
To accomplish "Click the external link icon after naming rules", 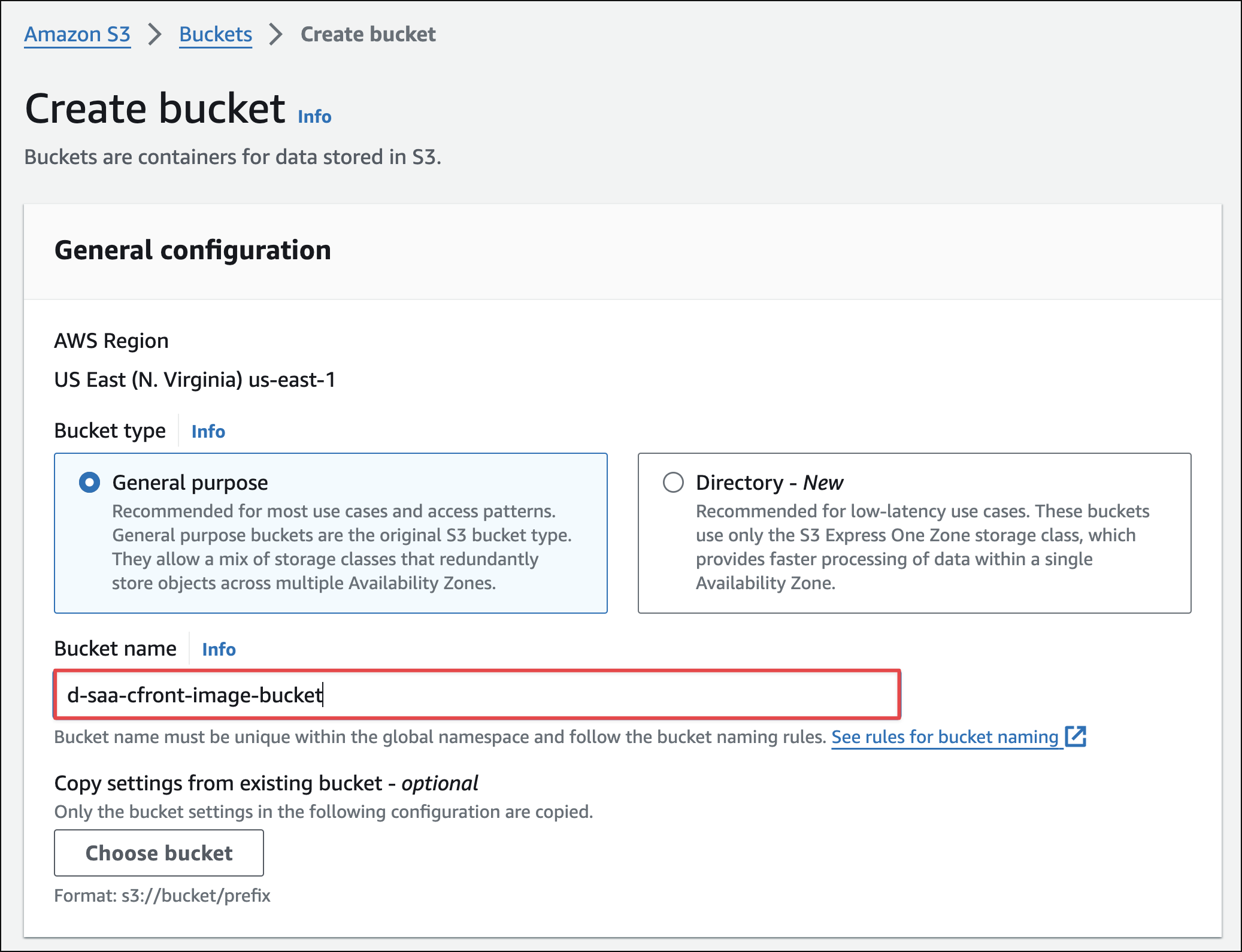I will tap(1076, 737).
